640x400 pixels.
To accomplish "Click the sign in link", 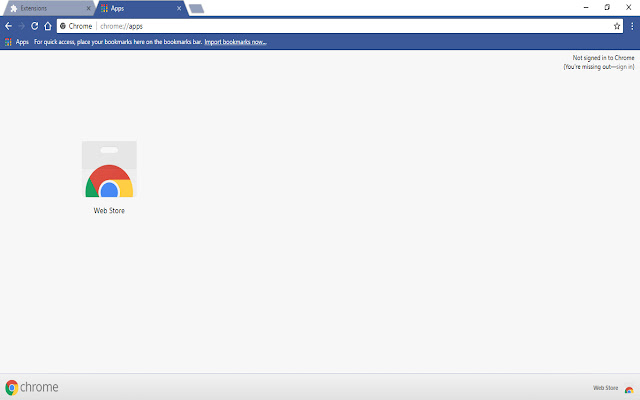I will click(x=625, y=67).
